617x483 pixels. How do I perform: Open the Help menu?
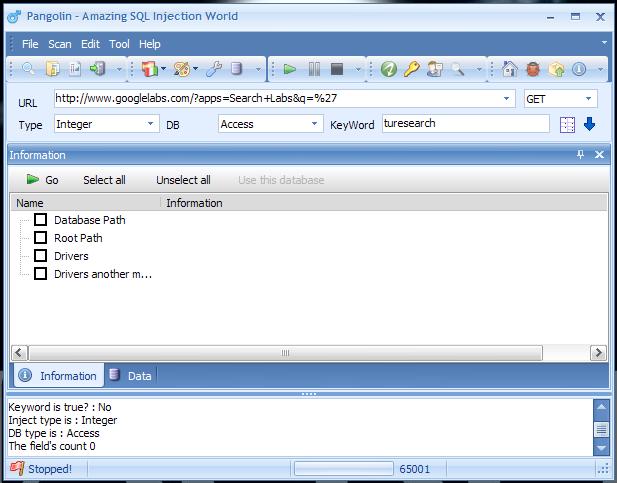tap(150, 44)
